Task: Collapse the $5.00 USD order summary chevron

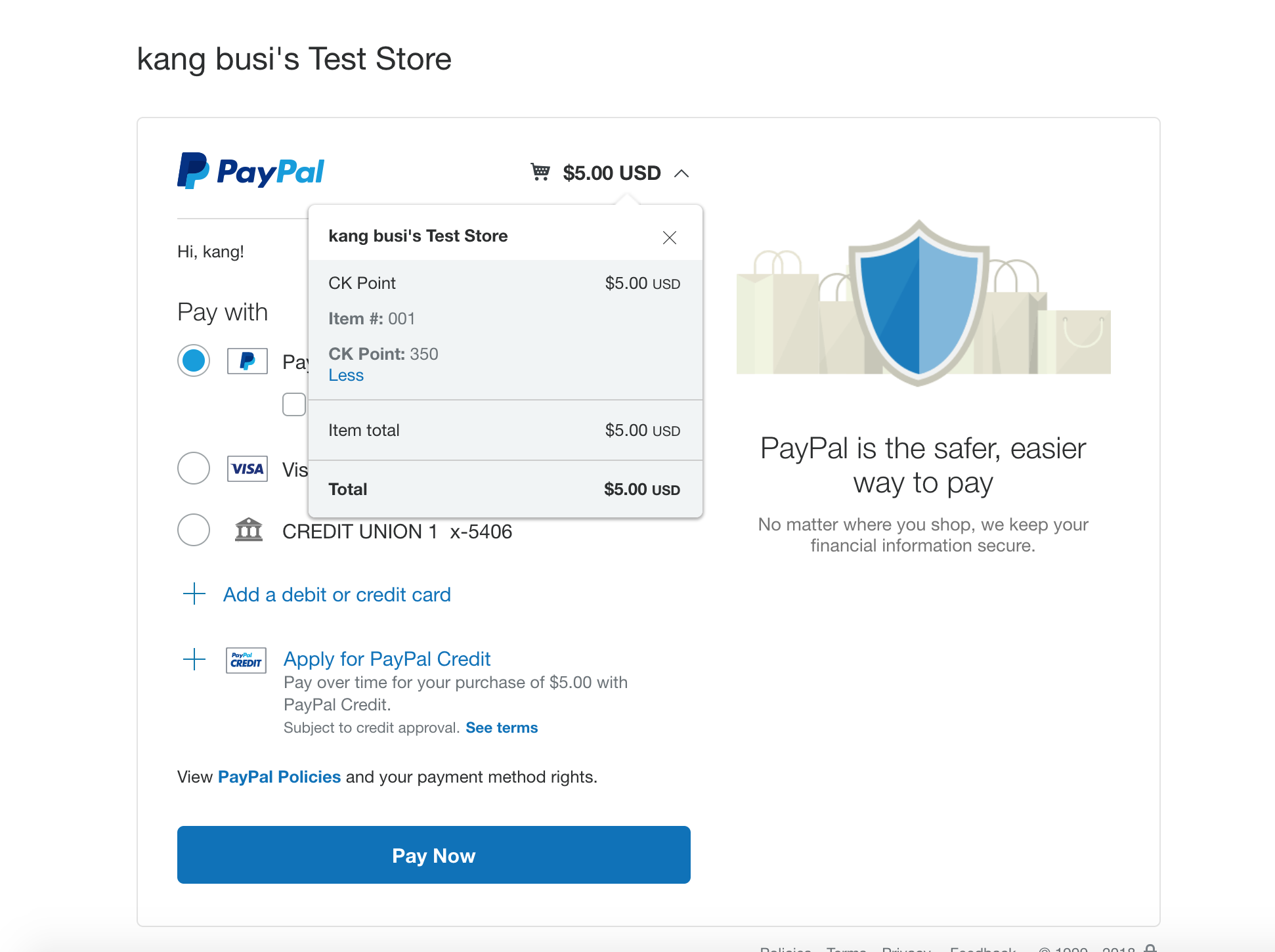Action: 681,173
